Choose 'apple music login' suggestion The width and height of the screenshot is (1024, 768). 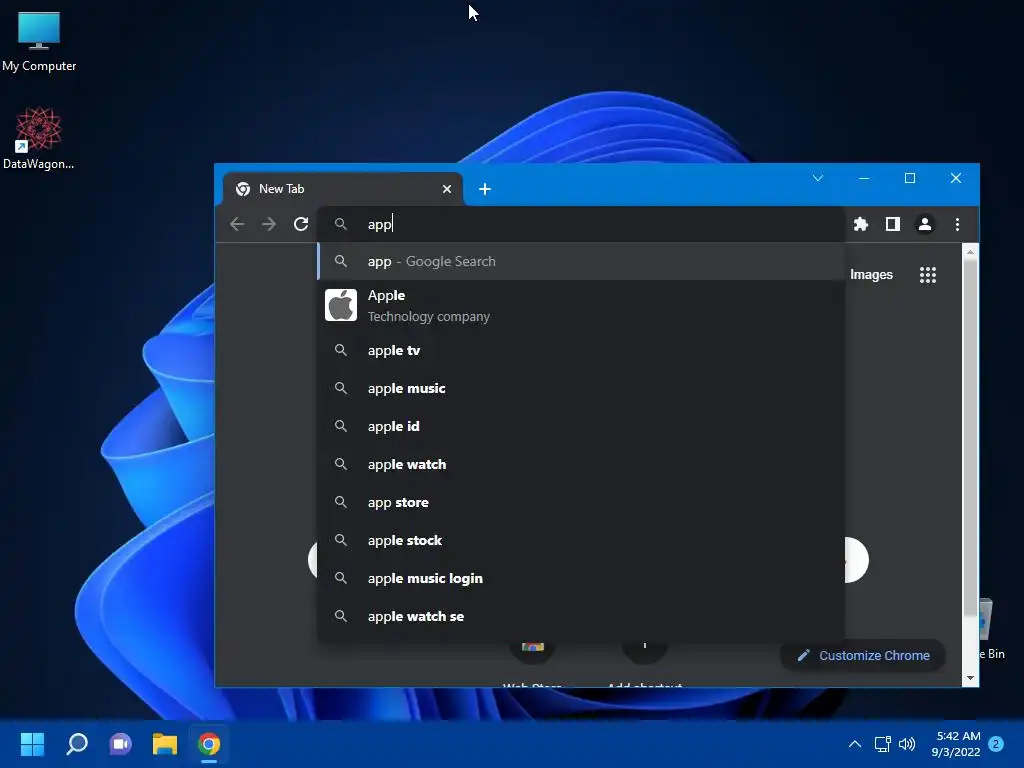click(x=581, y=578)
